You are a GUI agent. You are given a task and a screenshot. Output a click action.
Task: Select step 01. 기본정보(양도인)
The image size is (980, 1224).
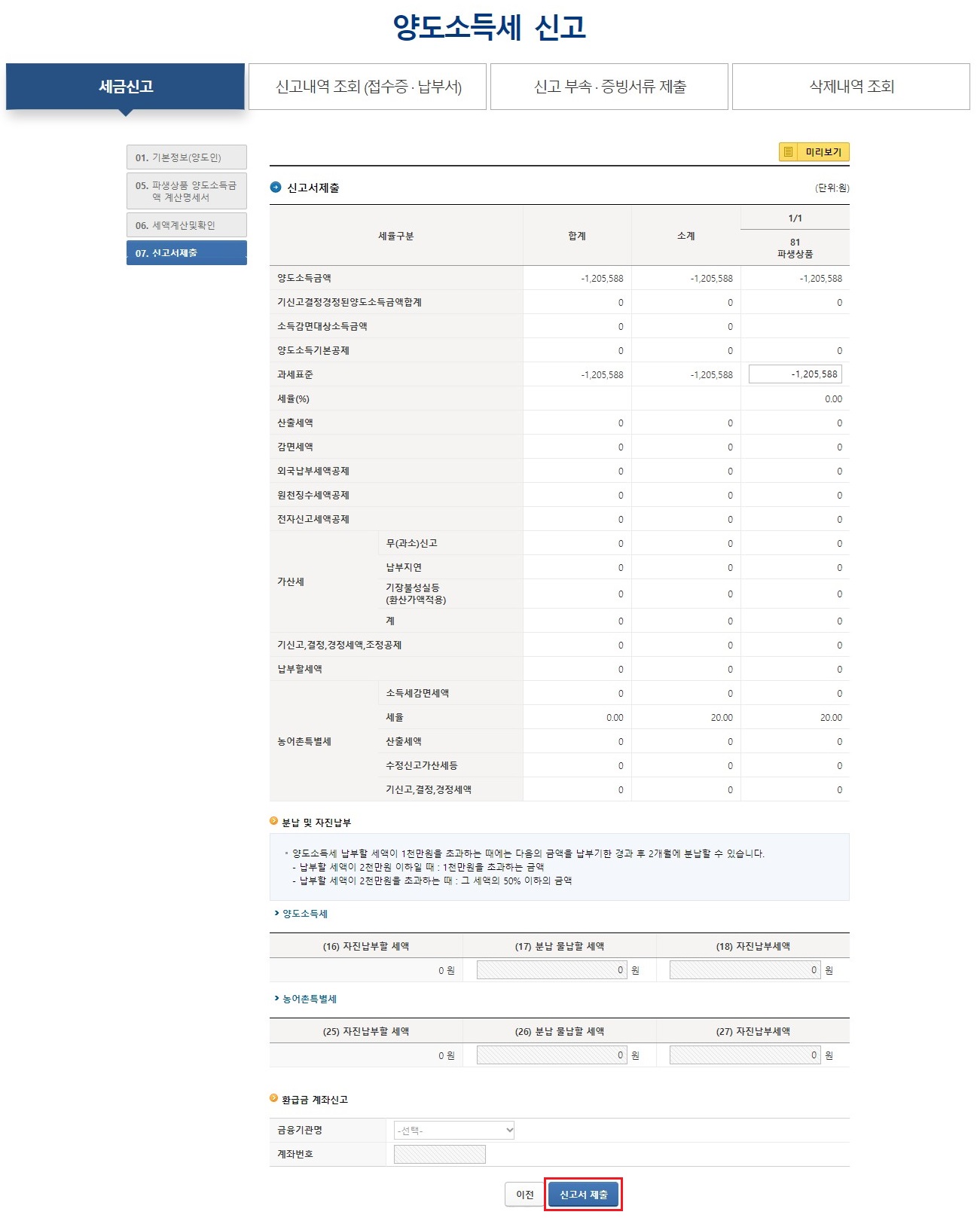click(186, 157)
